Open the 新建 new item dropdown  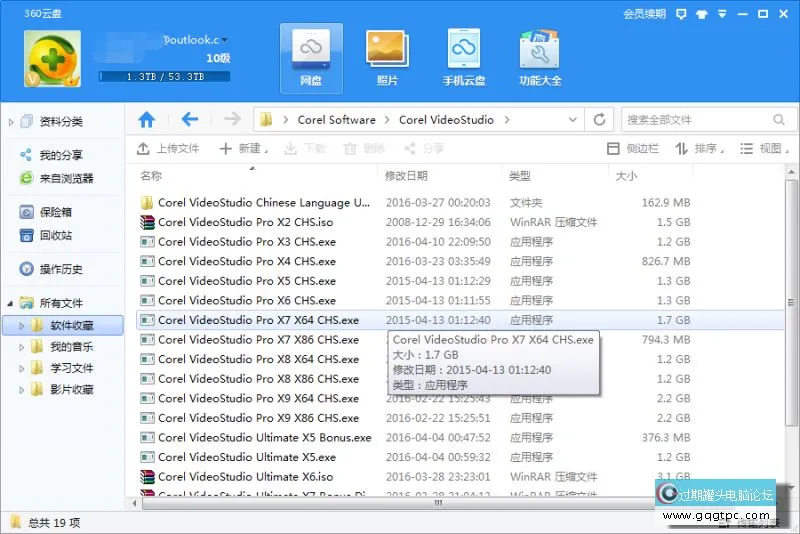click(244, 148)
